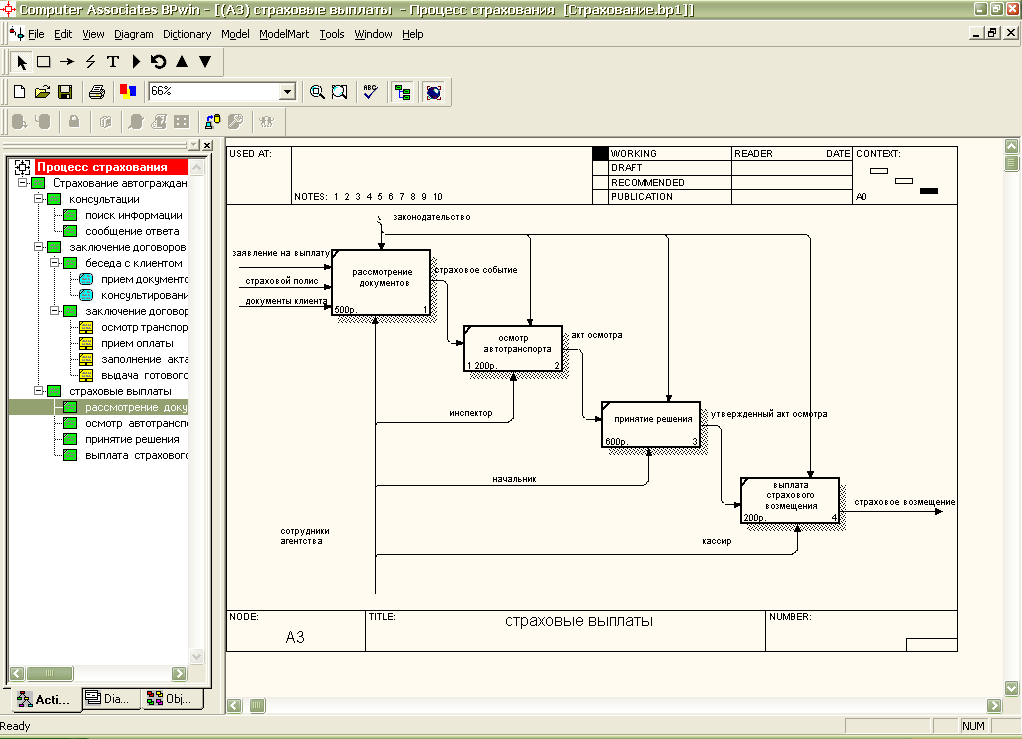Create a new model file

pos(20,92)
